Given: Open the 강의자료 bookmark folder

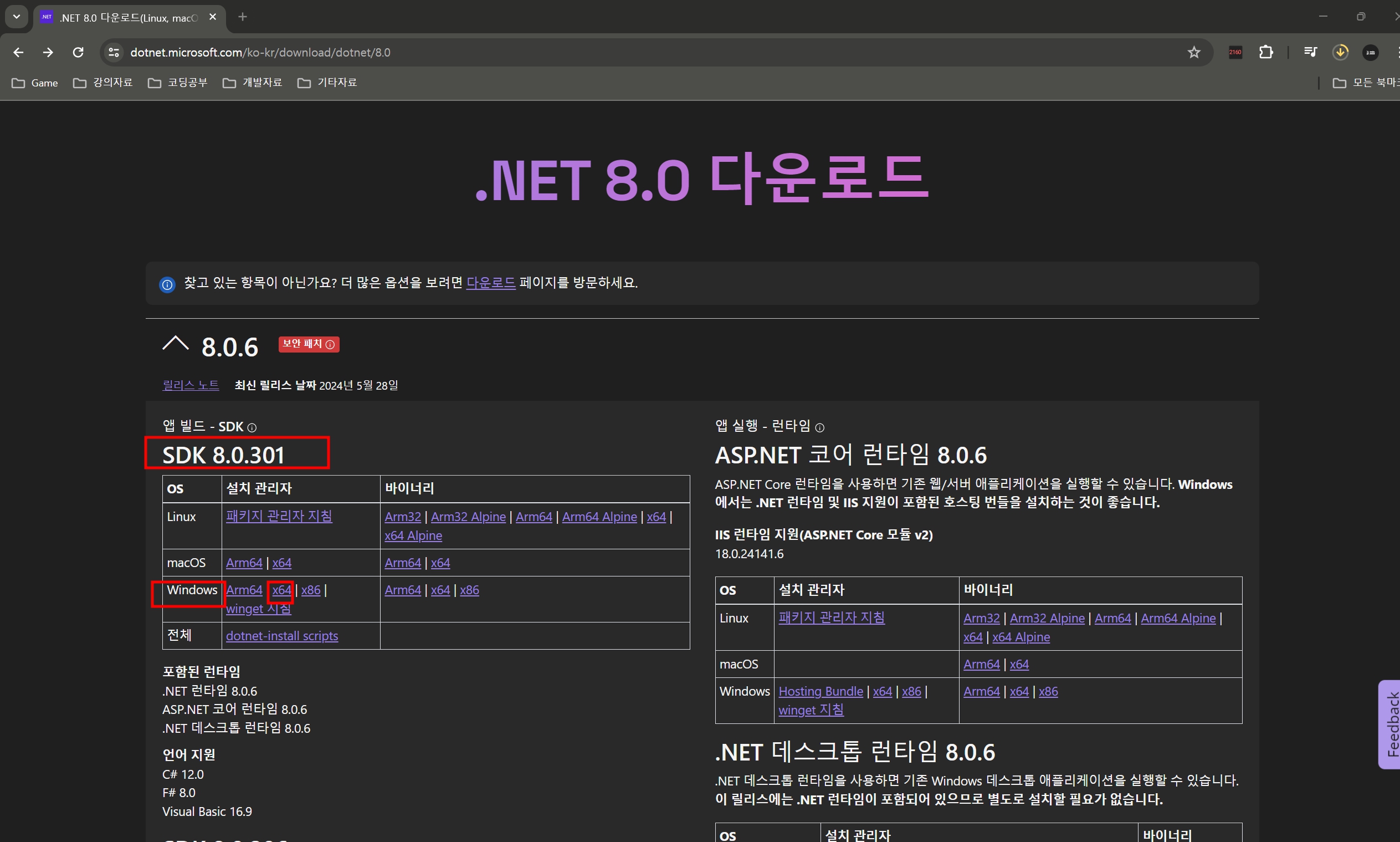Looking at the screenshot, I should click(102, 83).
